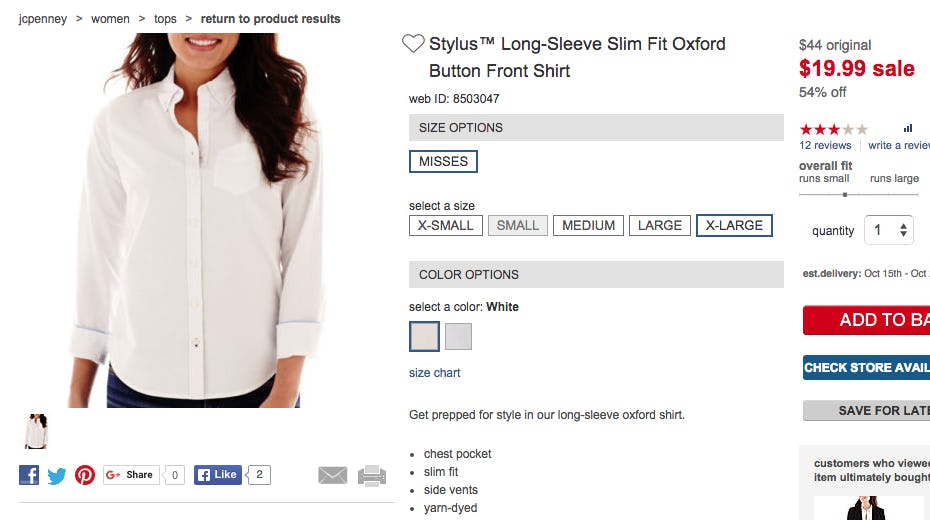Open the size chart link
The width and height of the screenshot is (930, 520).
[435, 373]
